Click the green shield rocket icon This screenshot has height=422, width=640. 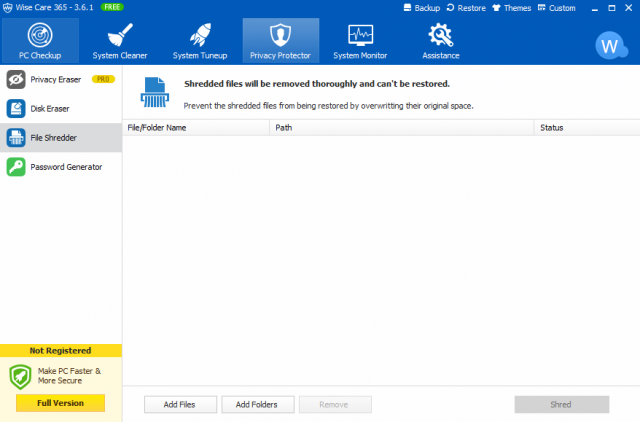click(20, 377)
